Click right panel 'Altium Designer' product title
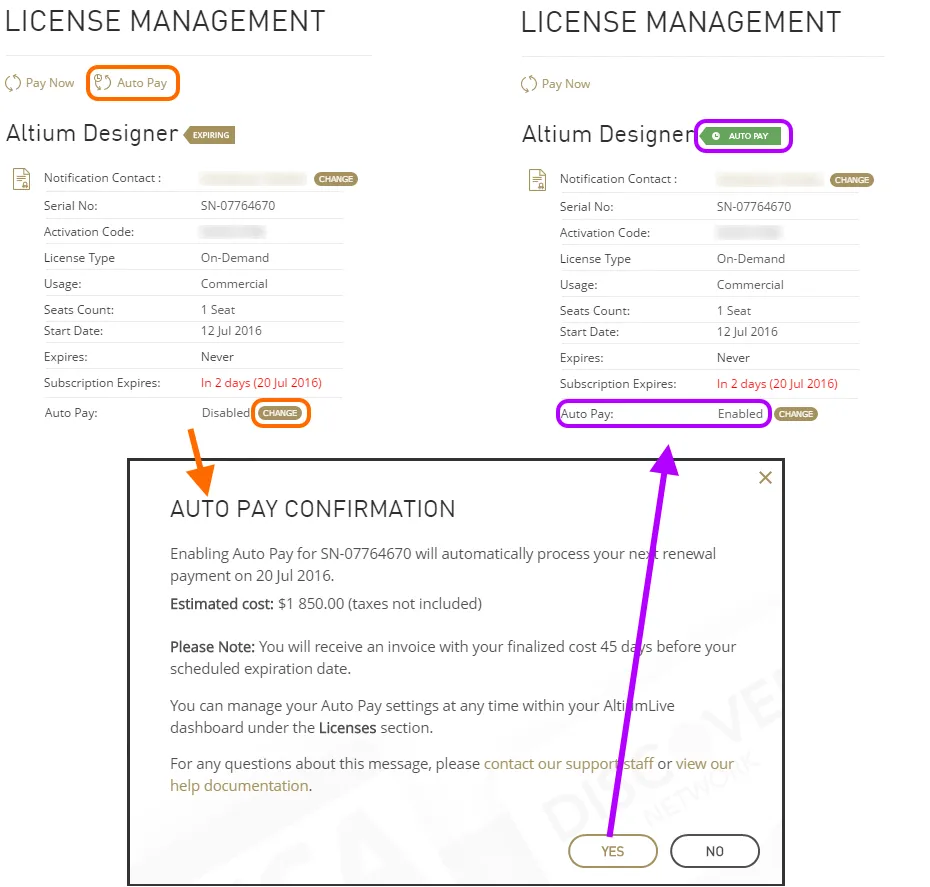 (x=608, y=135)
